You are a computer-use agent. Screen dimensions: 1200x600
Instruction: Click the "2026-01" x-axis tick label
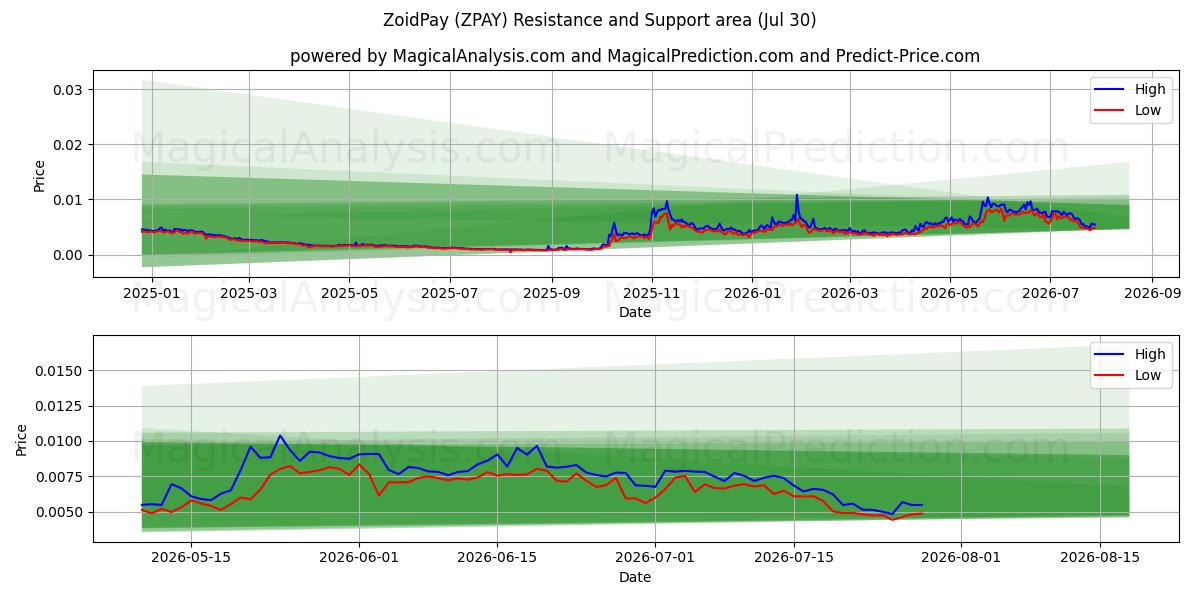tap(753, 294)
